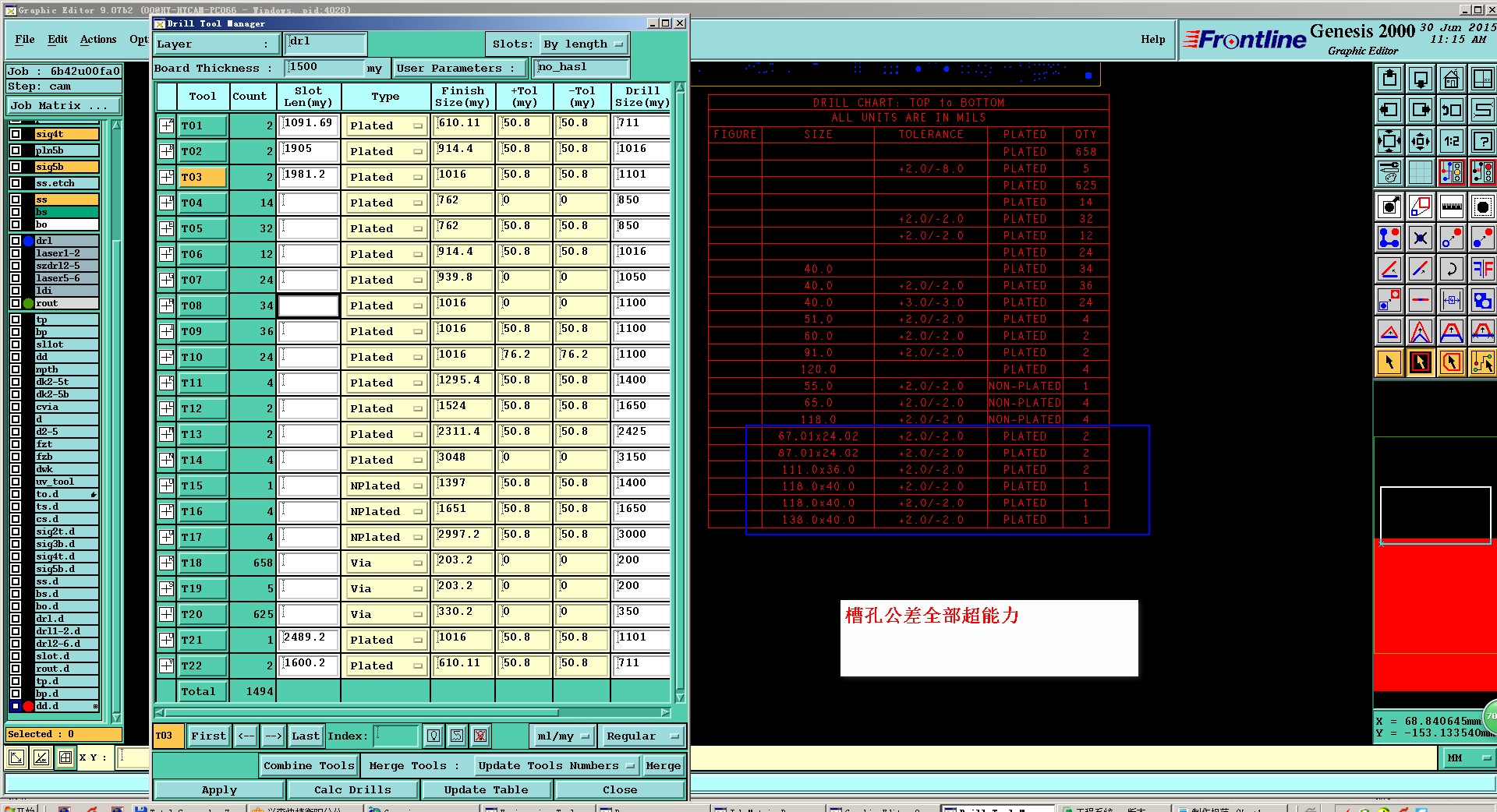The height and width of the screenshot is (812, 1497).
Task: Click the Home view house icon
Action: tap(1451, 79)
